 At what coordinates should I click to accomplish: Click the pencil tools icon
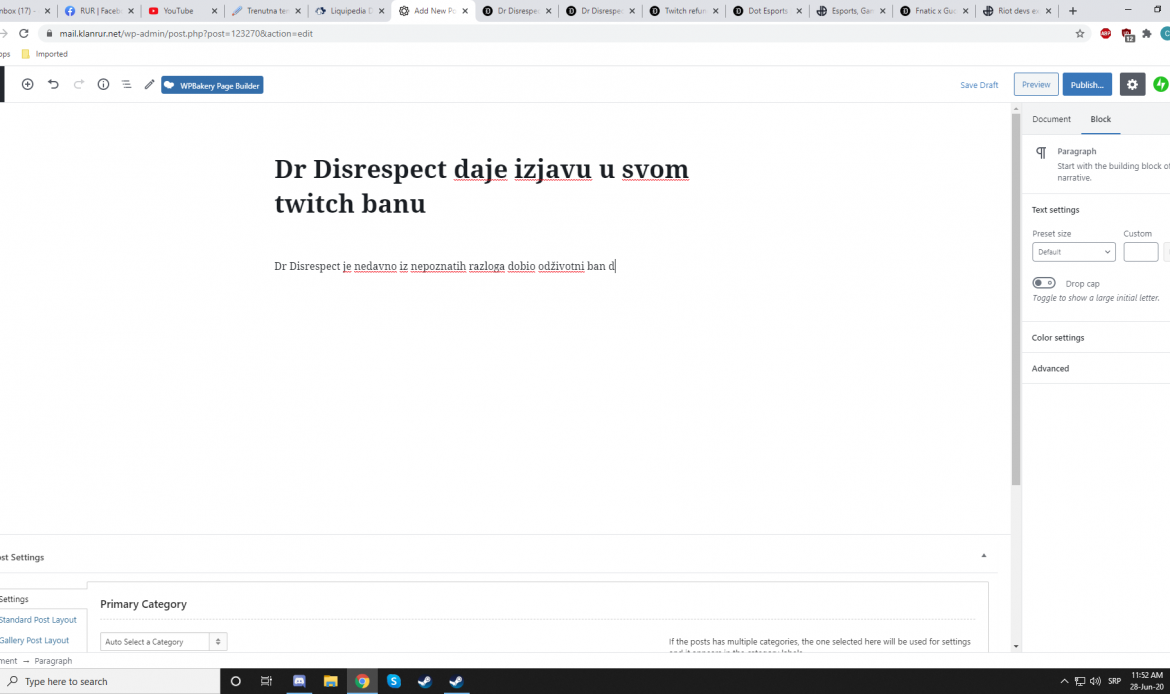(x=149, y=85)
